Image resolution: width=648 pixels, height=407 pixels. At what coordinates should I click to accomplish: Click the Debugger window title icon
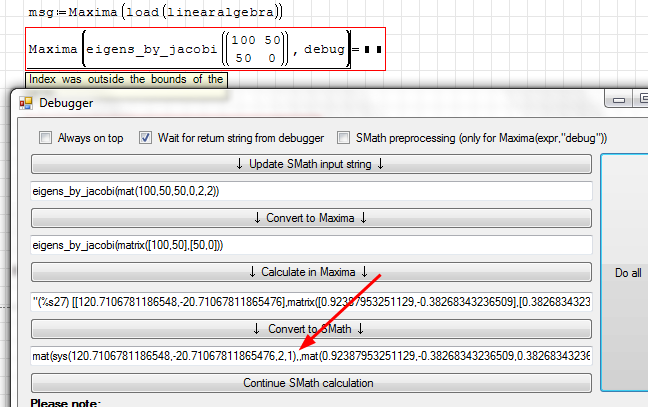coord(25,102)
